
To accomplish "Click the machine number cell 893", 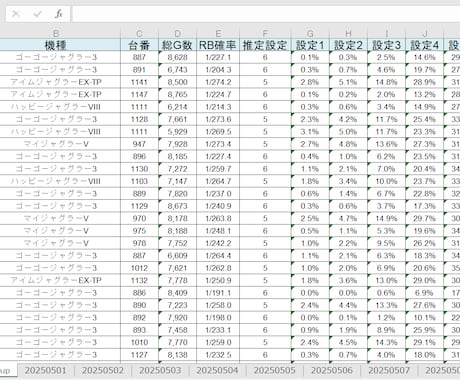I will [x=139, y=330].
